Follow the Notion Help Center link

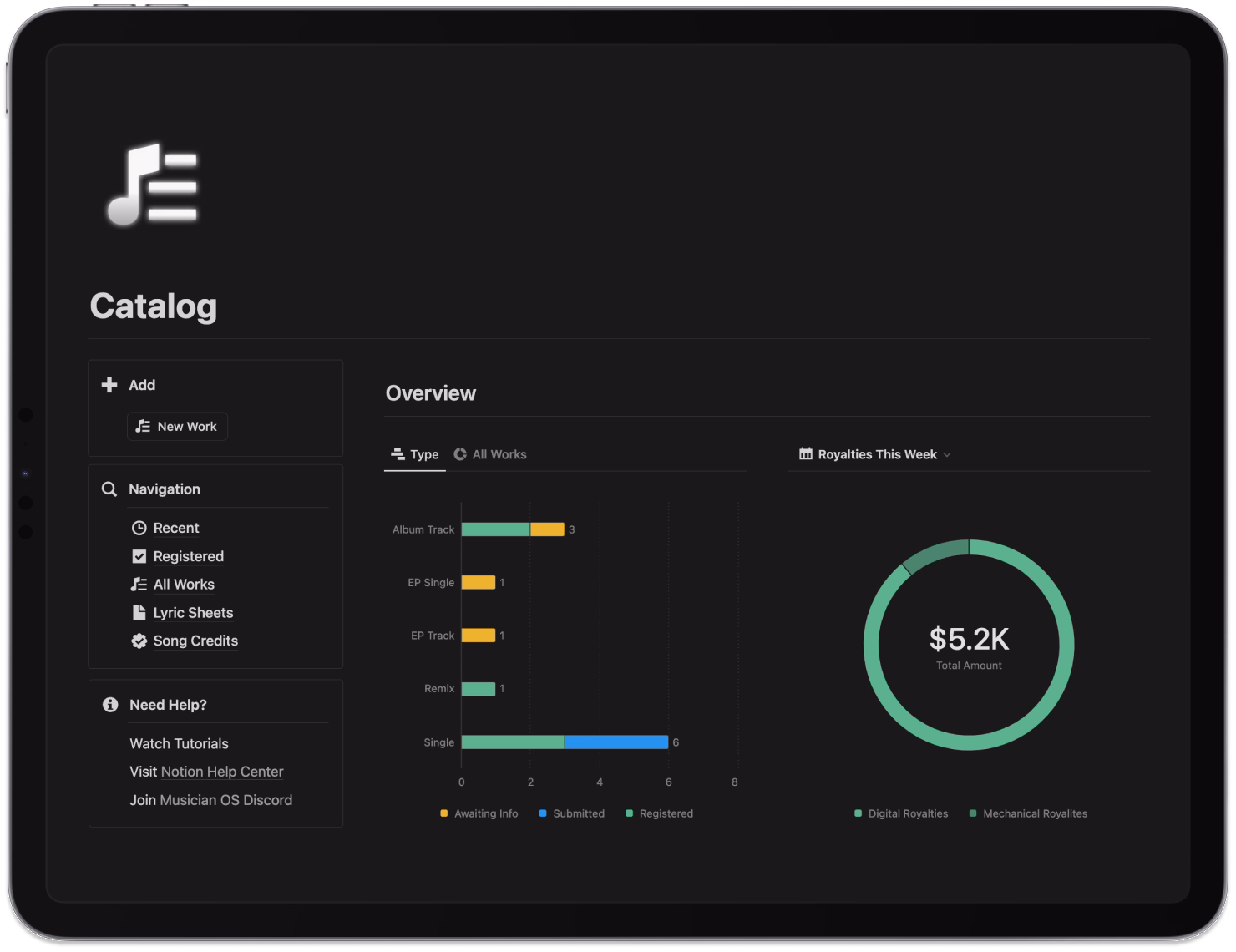point(222,772)
